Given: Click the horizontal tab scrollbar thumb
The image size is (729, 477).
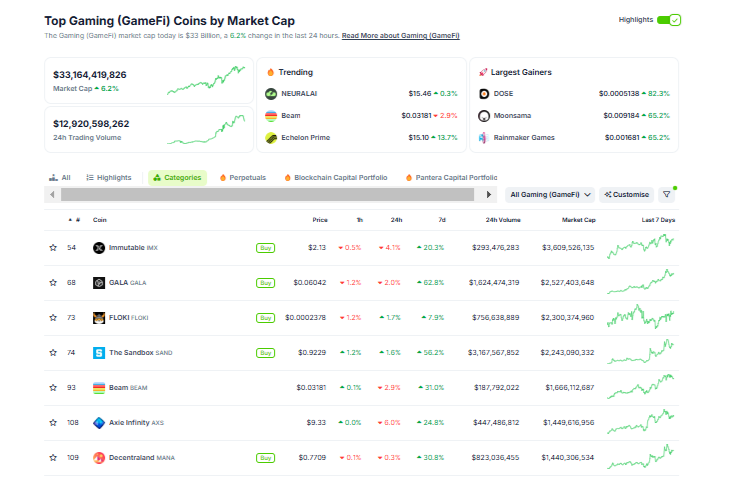Looking at the screenshot, I should point(267,195).
